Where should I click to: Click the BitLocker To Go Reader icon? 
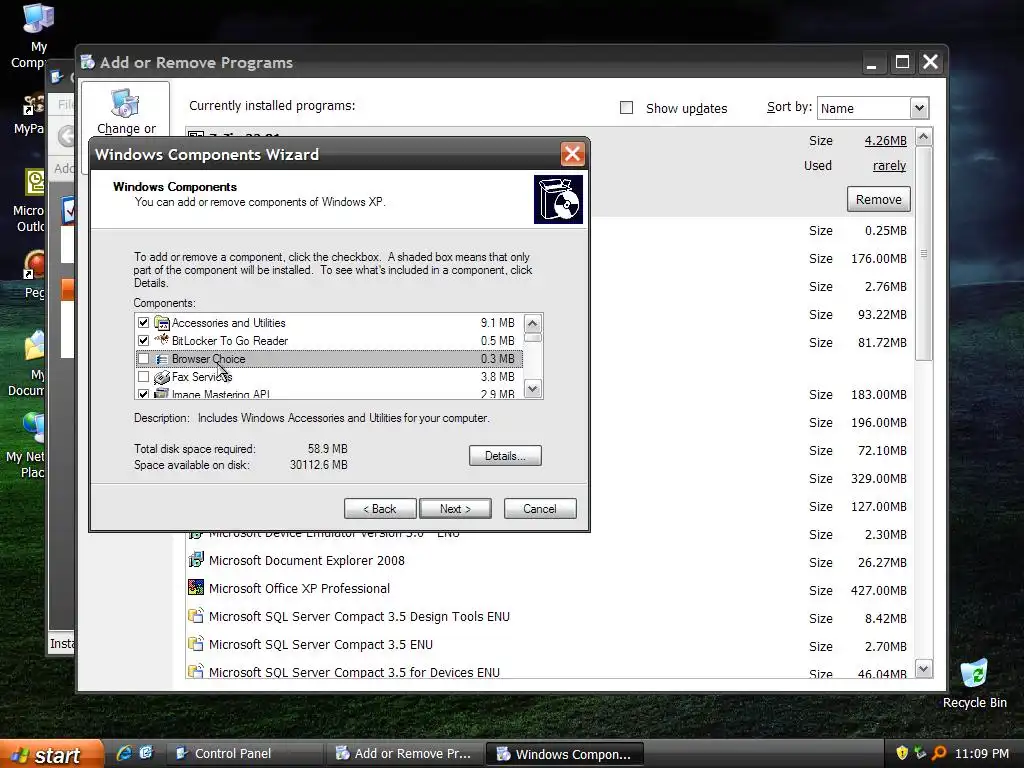(x=161, y=340)
